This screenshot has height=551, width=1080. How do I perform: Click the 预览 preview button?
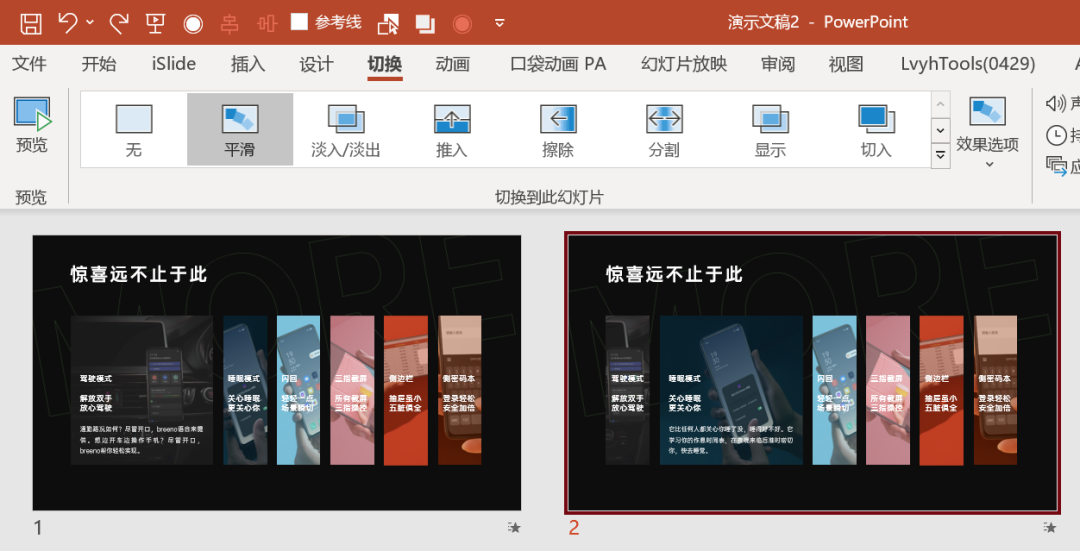click(32, 125)
